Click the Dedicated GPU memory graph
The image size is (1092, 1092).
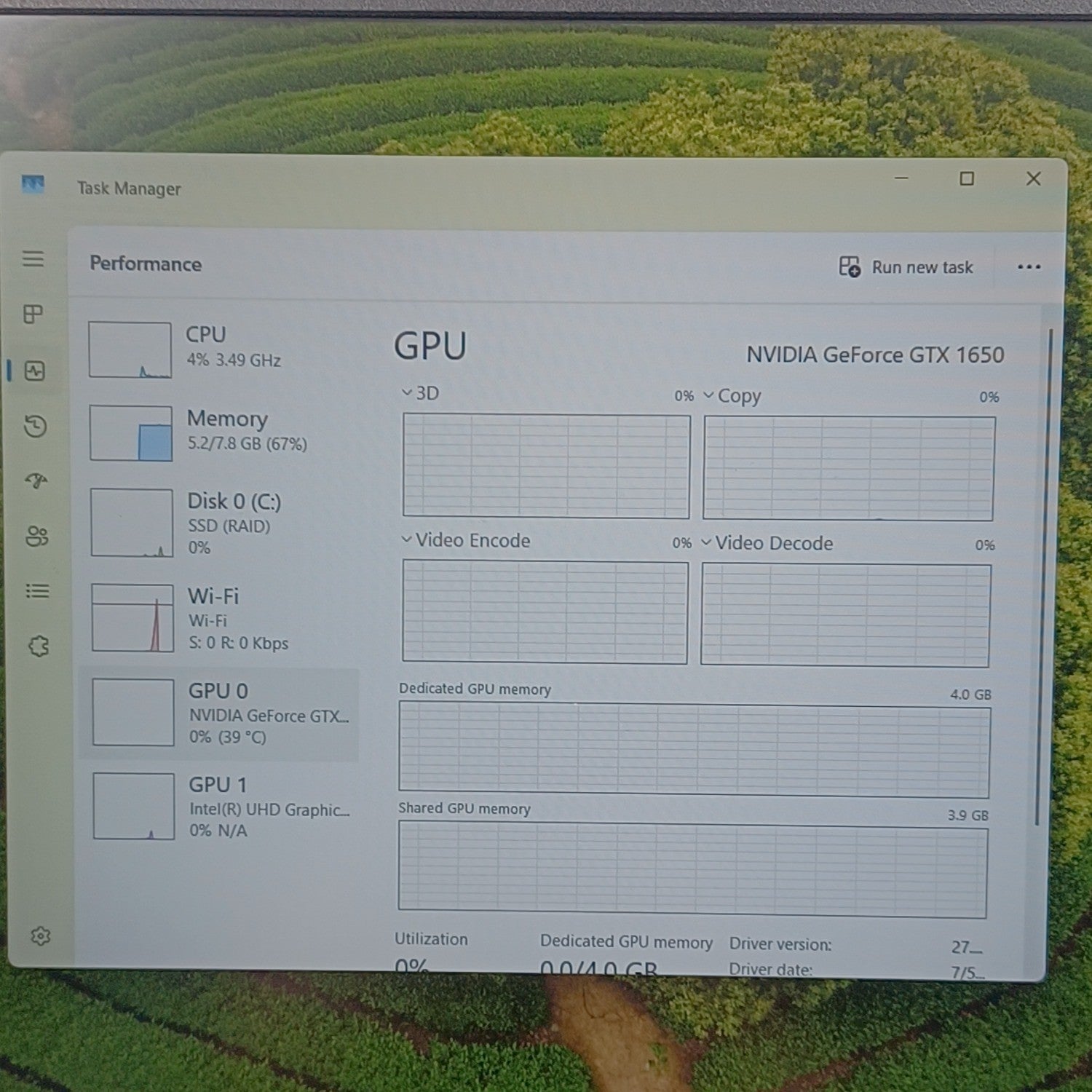(x=694, y=749)
